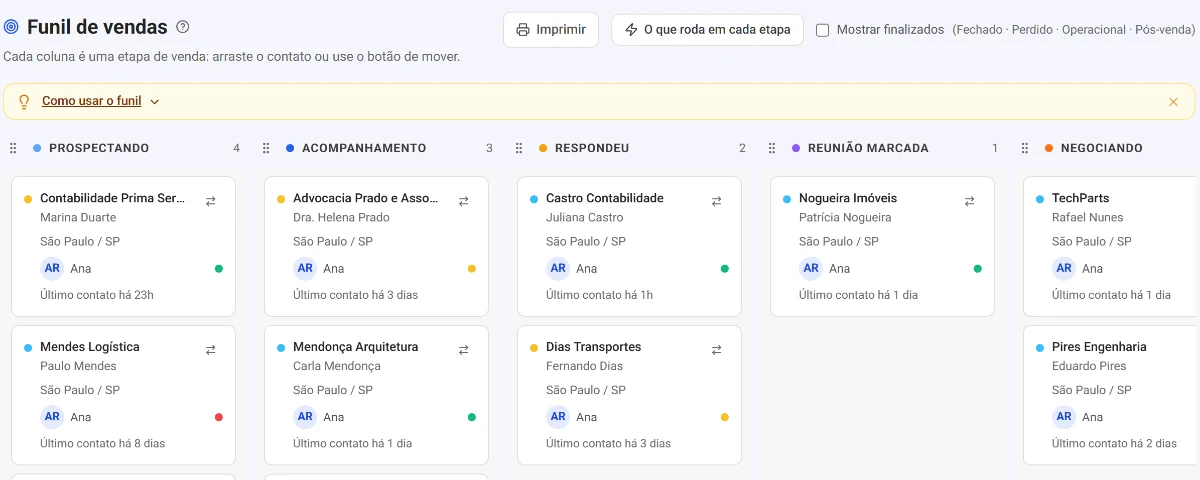This screenshot has width=1200, height=480.
Task: Click count 4 in PROSPECTANDO header
Action: 237,148
